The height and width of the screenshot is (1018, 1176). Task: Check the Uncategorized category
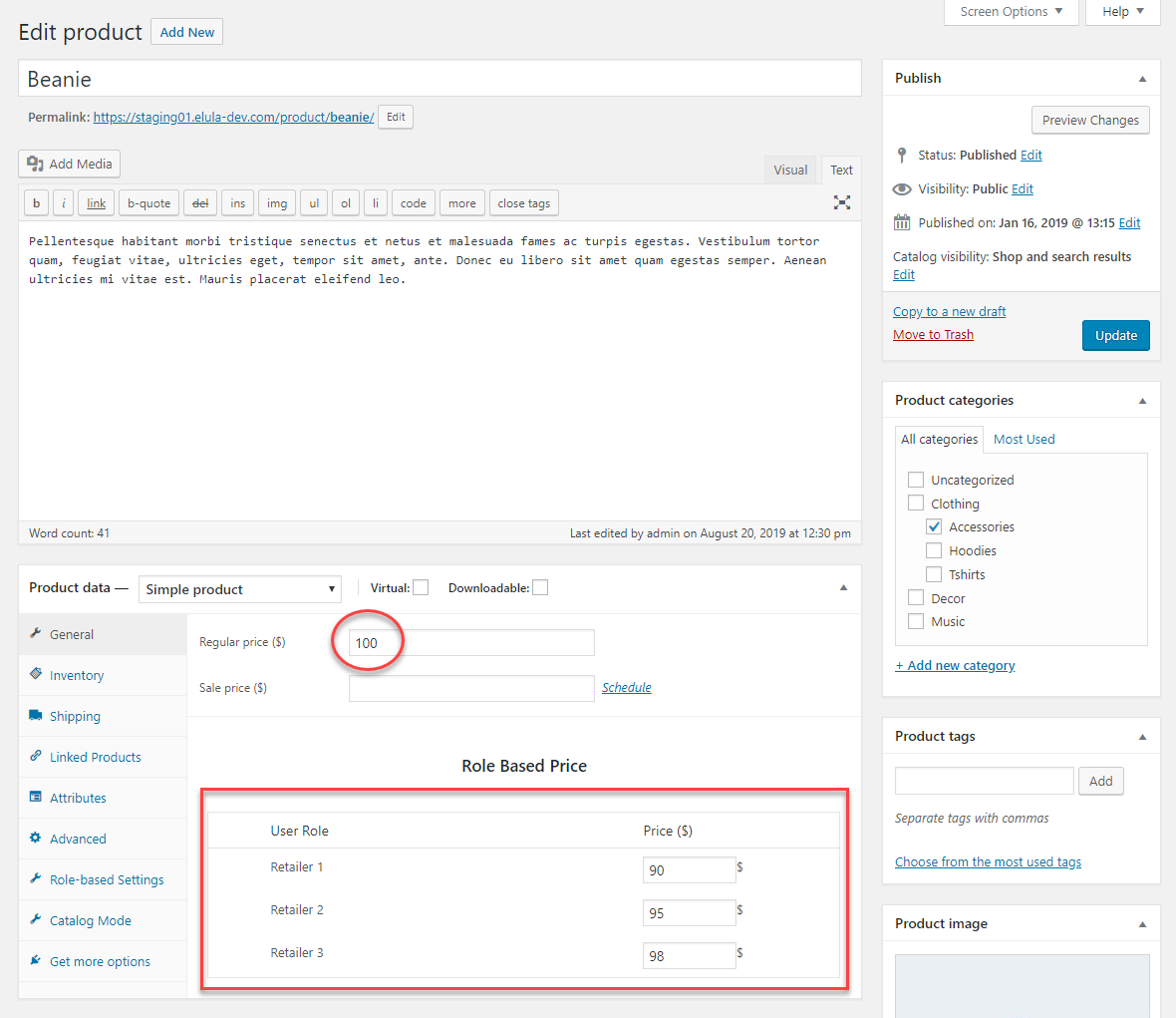click(x=915, y=480)
